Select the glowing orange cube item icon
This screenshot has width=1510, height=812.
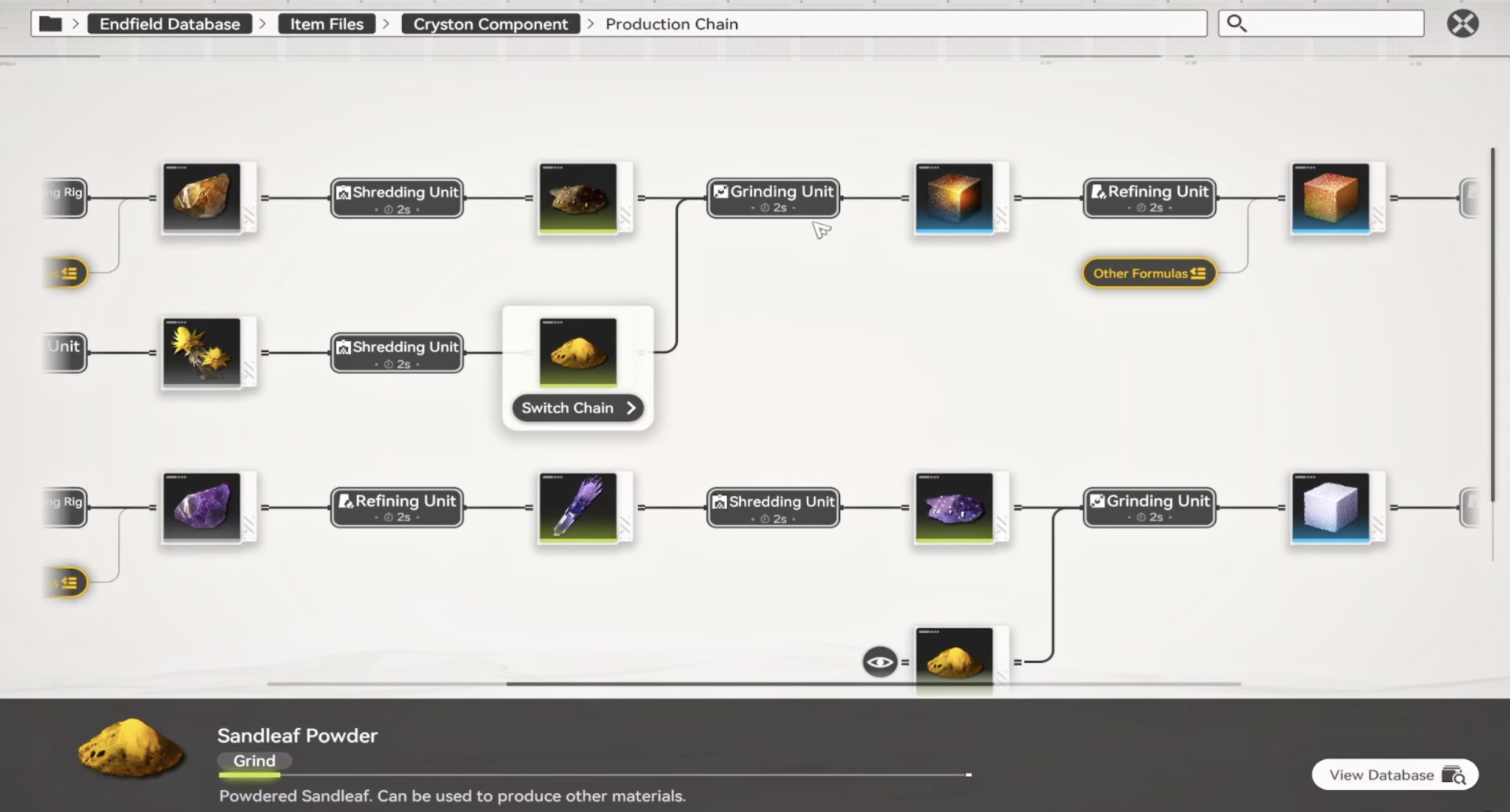point(954,197)
